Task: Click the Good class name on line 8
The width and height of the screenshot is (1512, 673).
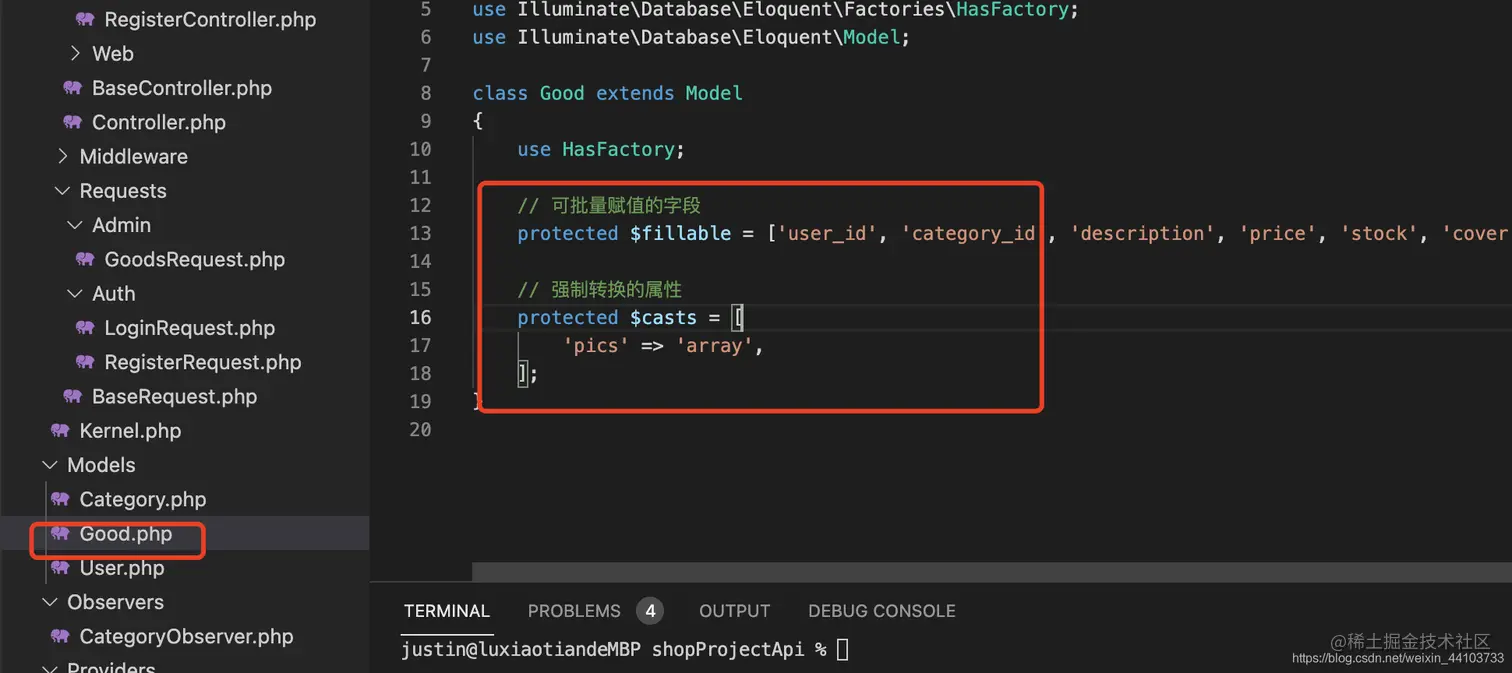Action: click(562, 93)
